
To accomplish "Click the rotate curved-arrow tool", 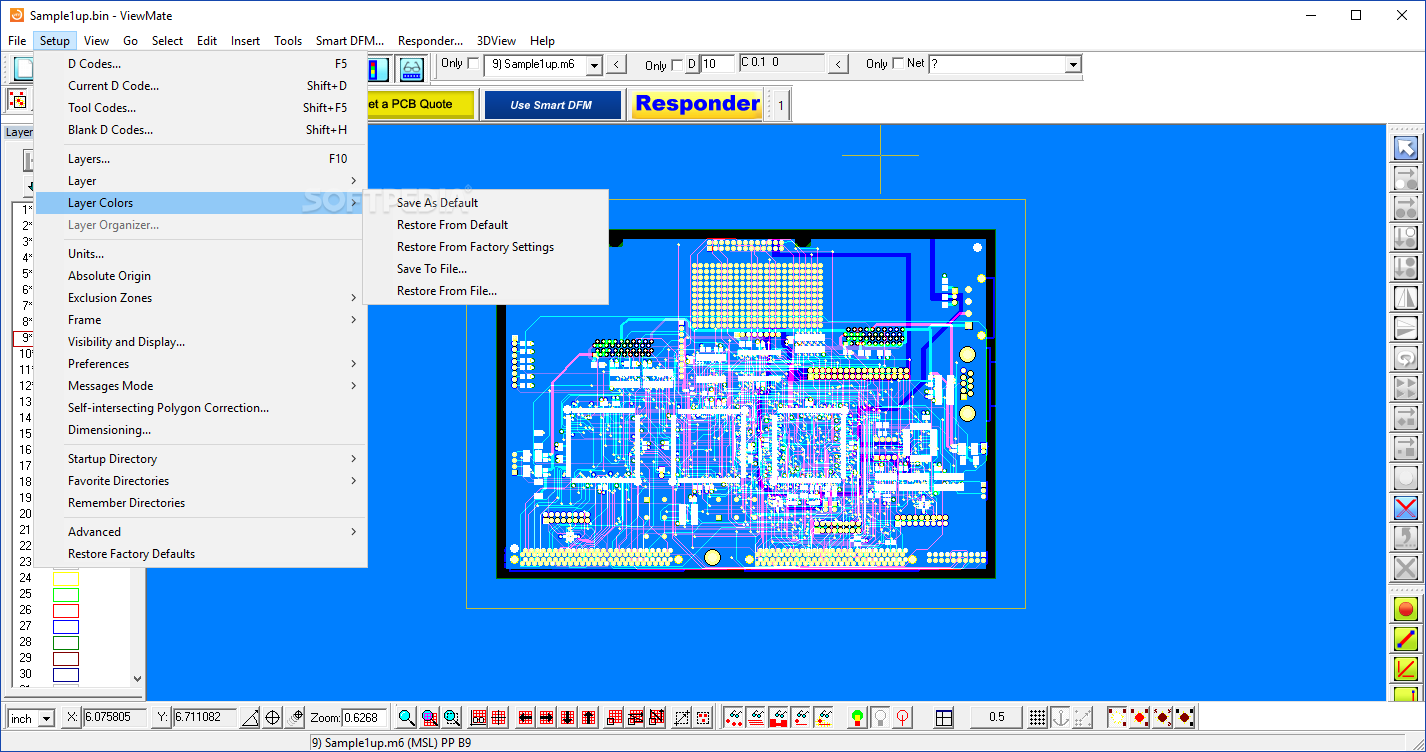I will click(1406, 358).
